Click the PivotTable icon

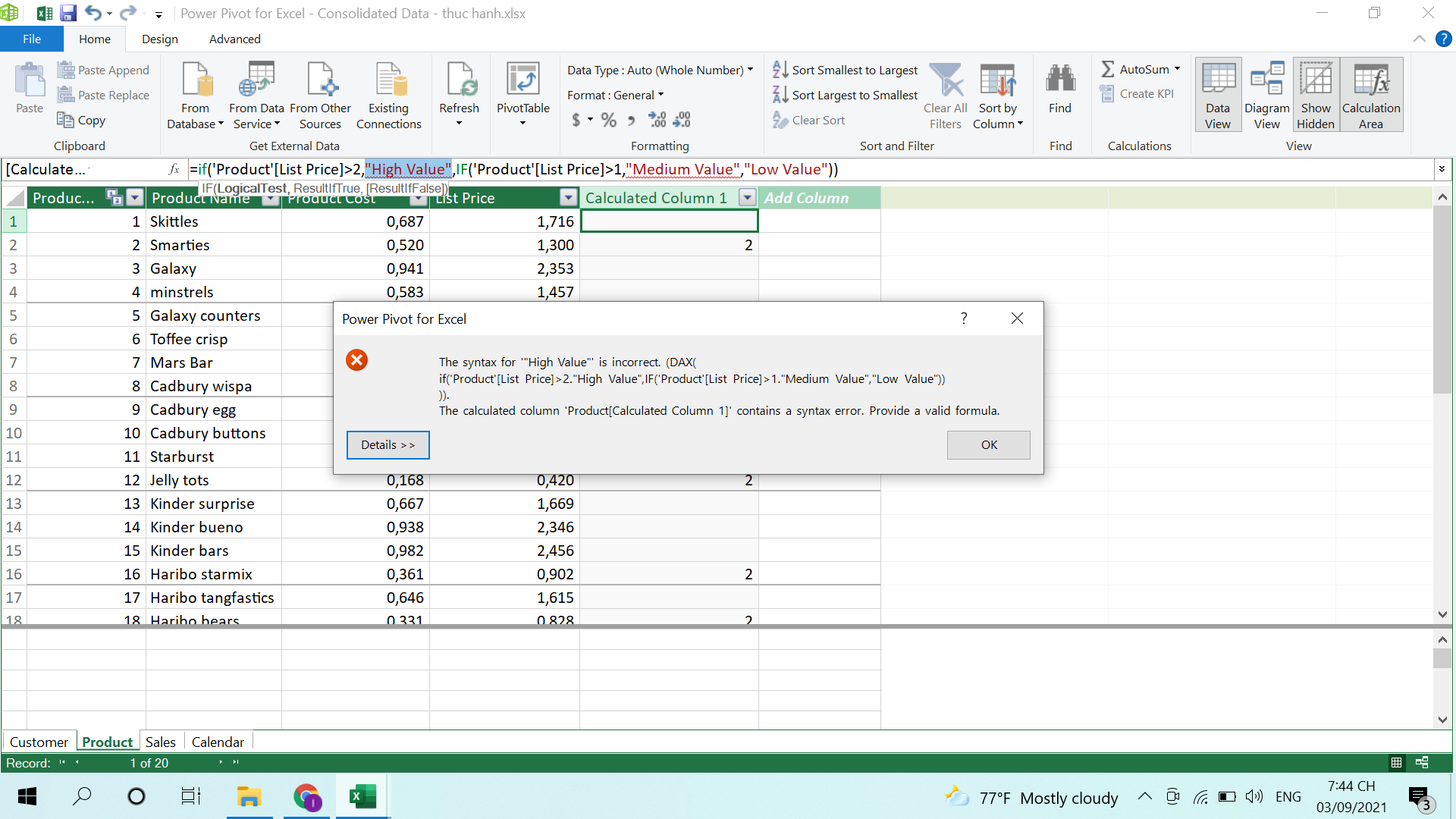pyautogui.click(x=522, y=80)
